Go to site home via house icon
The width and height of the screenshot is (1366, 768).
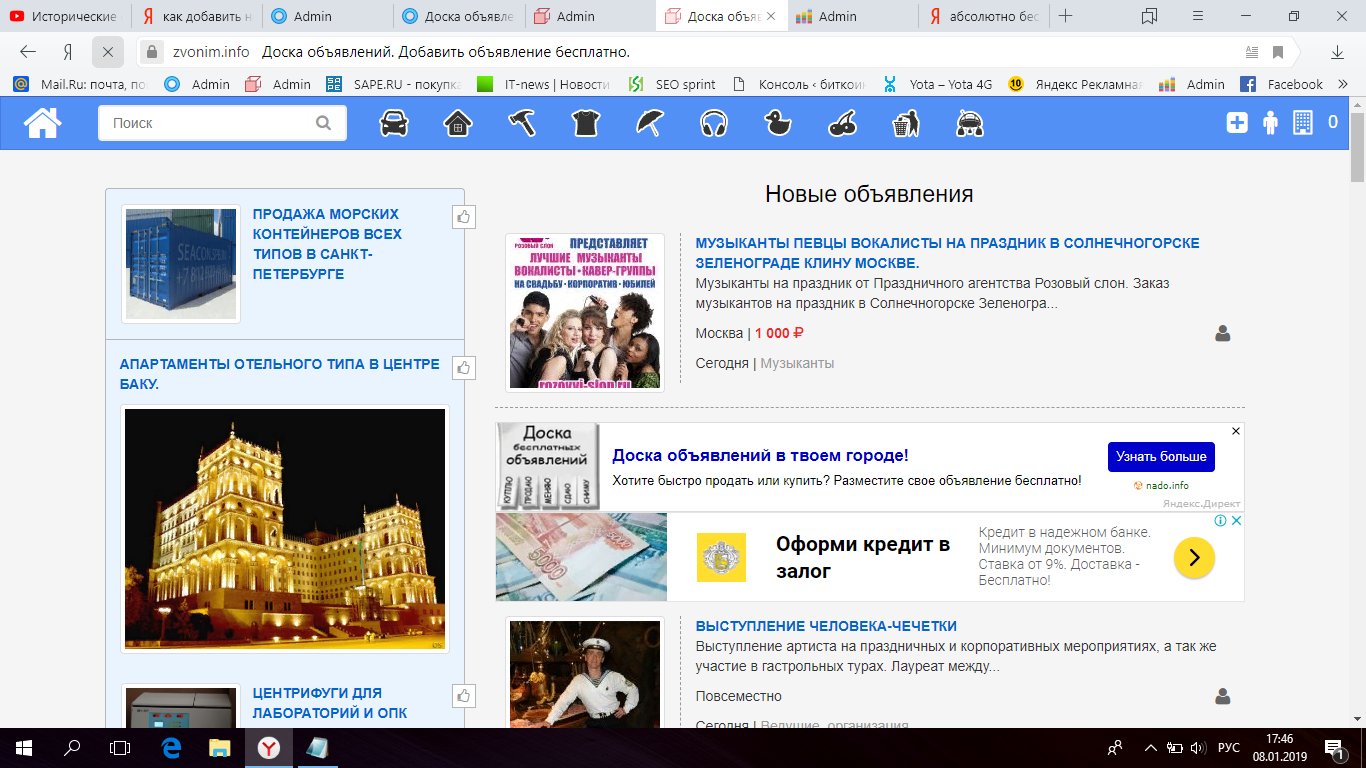pos(43,123)
